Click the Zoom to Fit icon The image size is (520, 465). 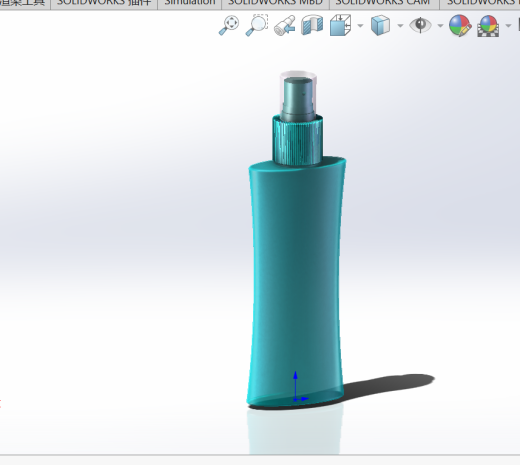[x=229, y=25]
